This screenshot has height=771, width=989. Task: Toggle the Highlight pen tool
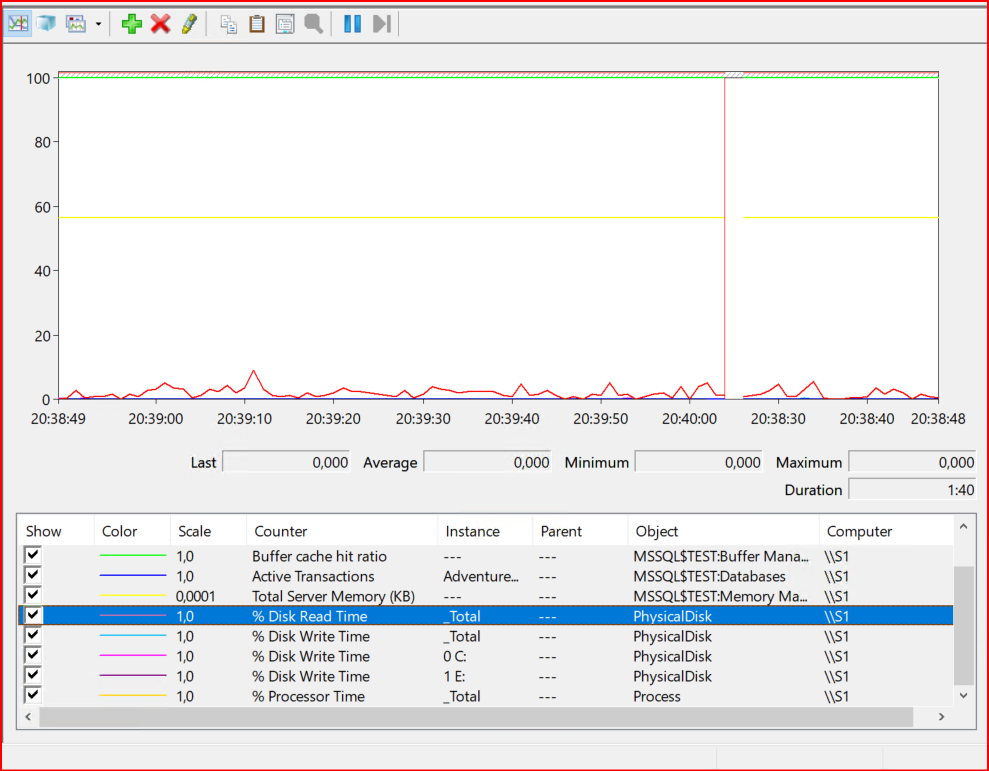(188, 24)
